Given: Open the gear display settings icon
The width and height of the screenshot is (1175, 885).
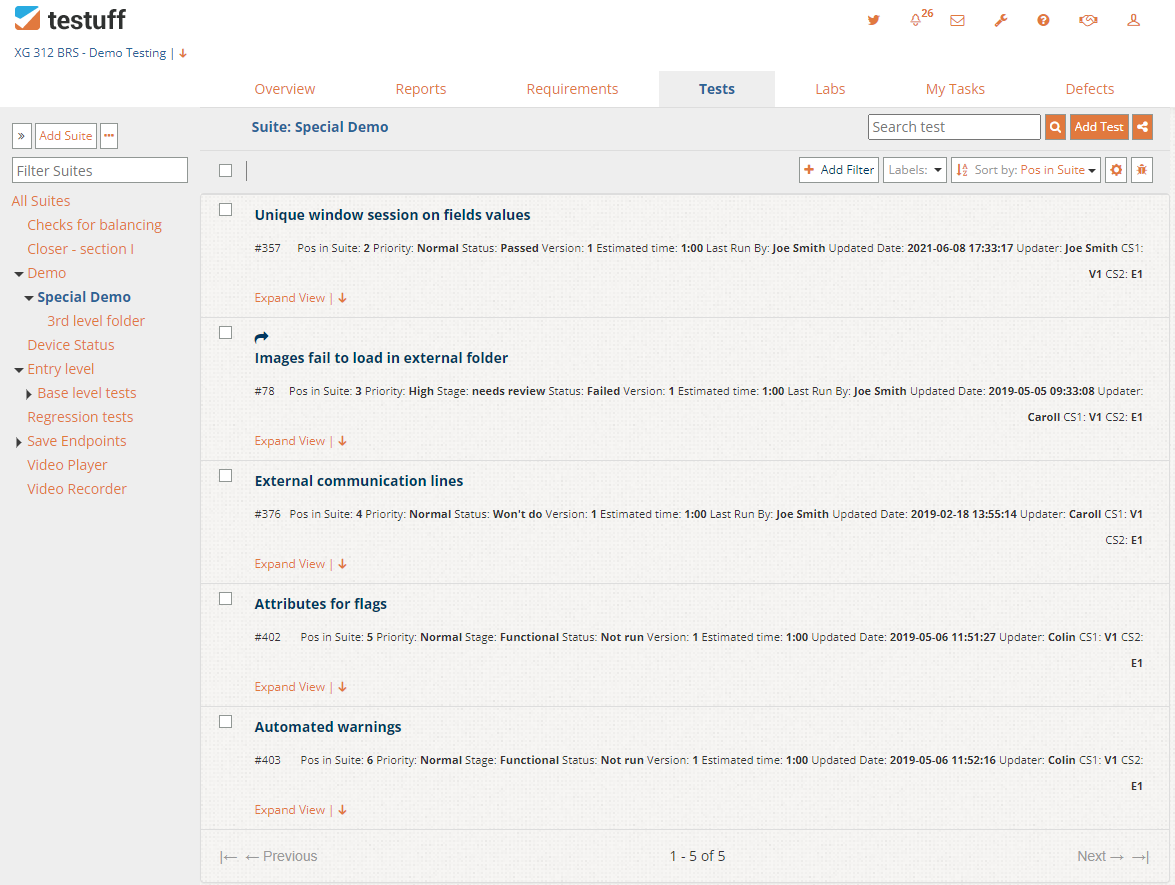Looking at the screenshot, I should coord(1116,170).
